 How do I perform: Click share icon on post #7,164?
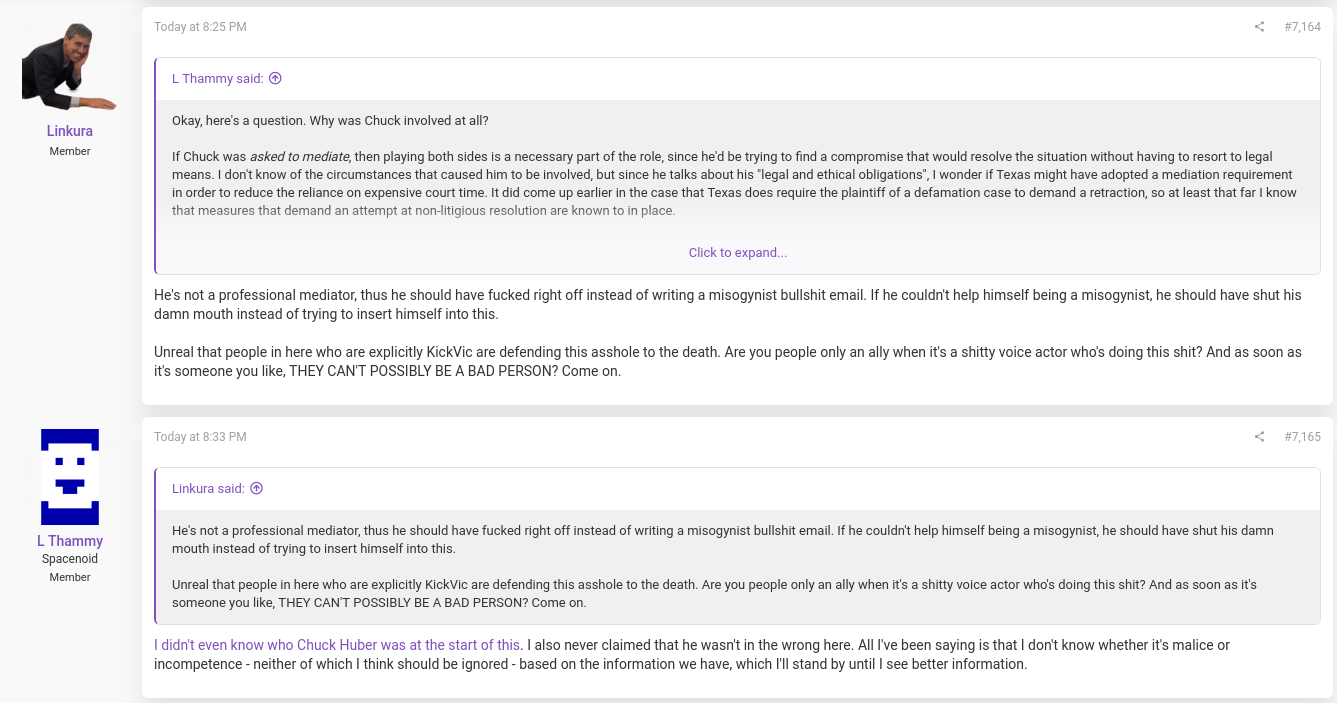click(x=1259, y=27)
